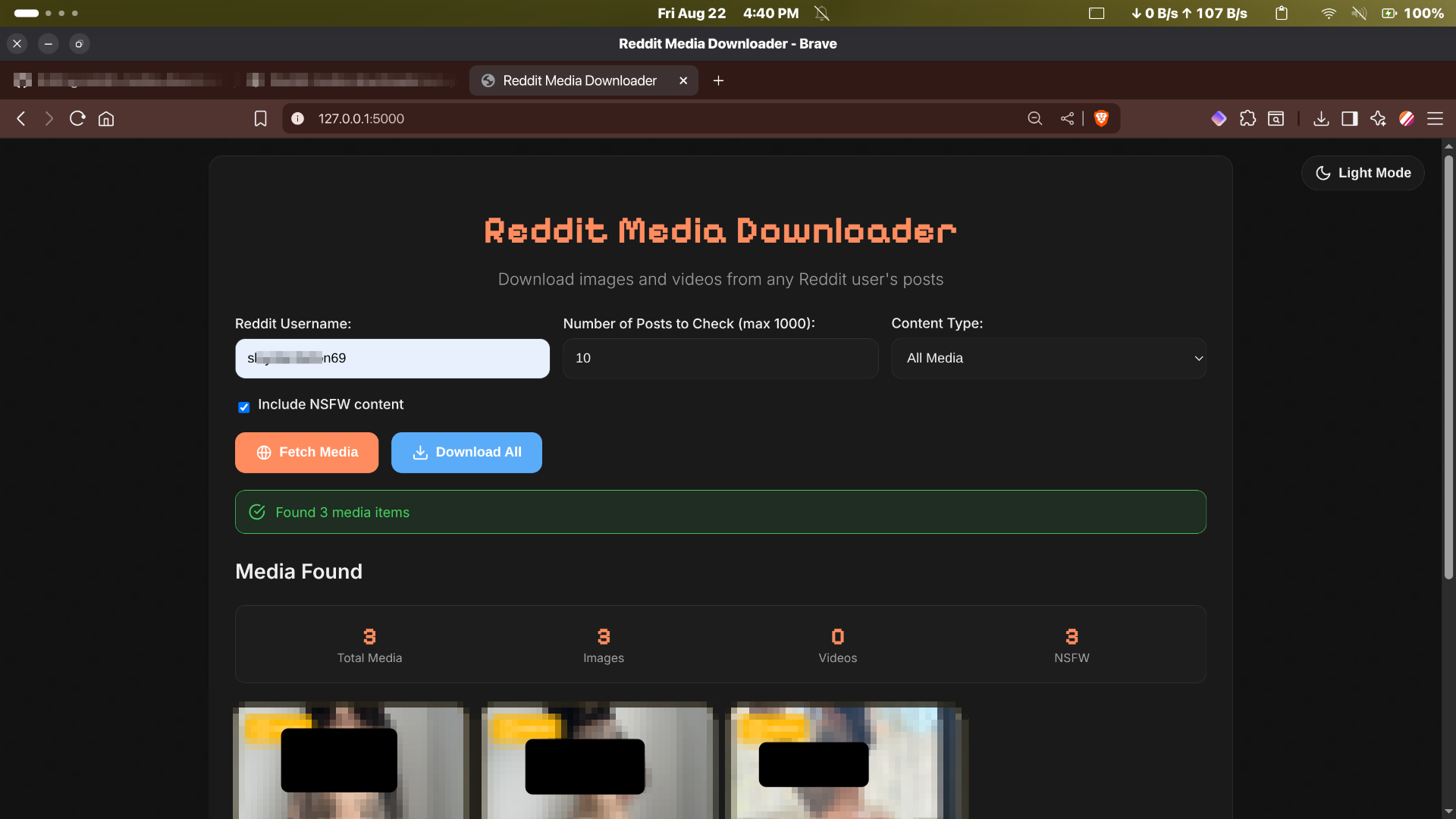Open Brave Shields lion icon
The width and height of the screenshot is (1456, 819).
click(1101, 119)
